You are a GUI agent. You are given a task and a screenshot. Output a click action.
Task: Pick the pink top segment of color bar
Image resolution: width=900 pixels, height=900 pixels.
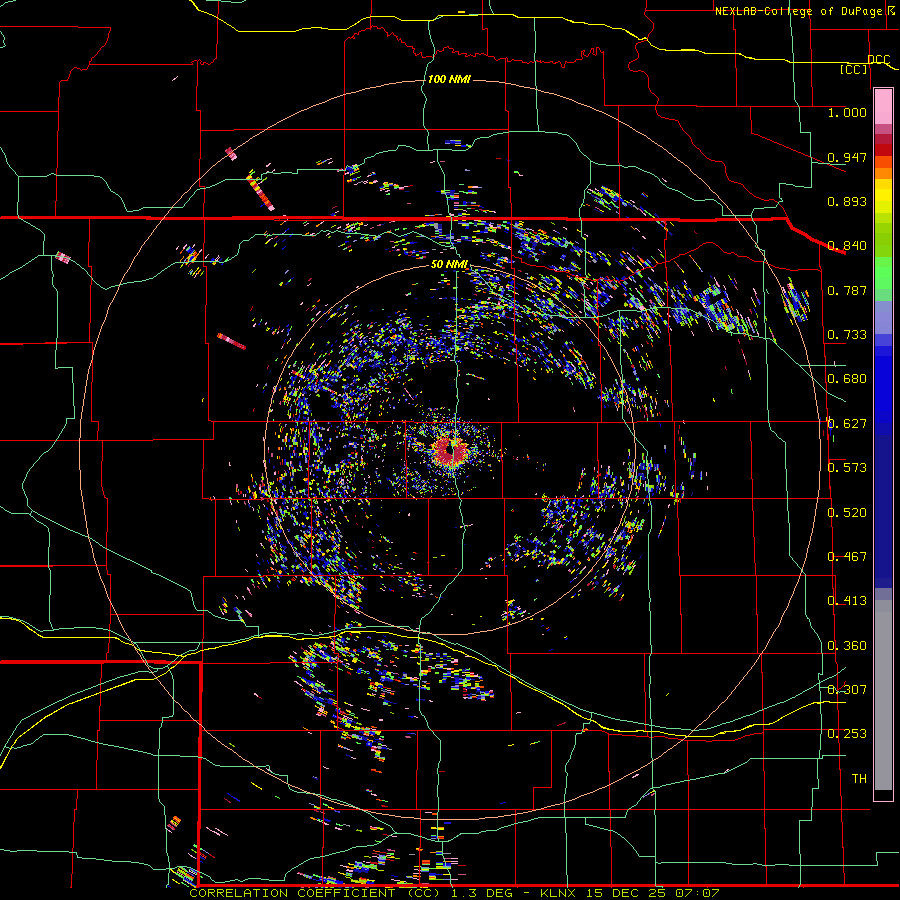(883, 106)
